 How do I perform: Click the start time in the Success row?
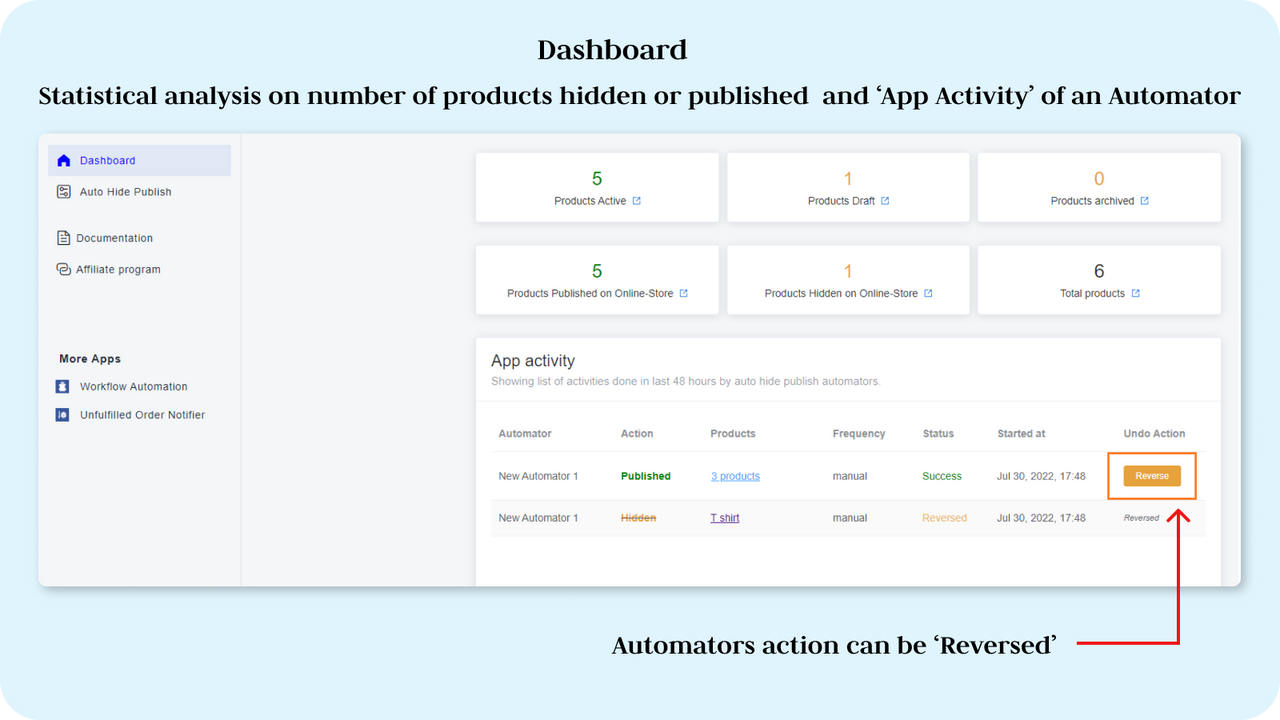point(1041,476)
